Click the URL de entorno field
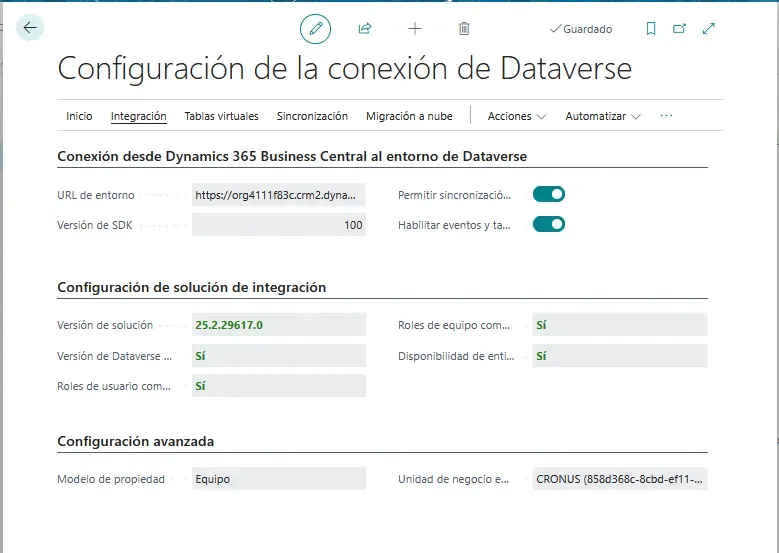Image resolution: width=779 pixels, height=553 pixels. point(279,195)
